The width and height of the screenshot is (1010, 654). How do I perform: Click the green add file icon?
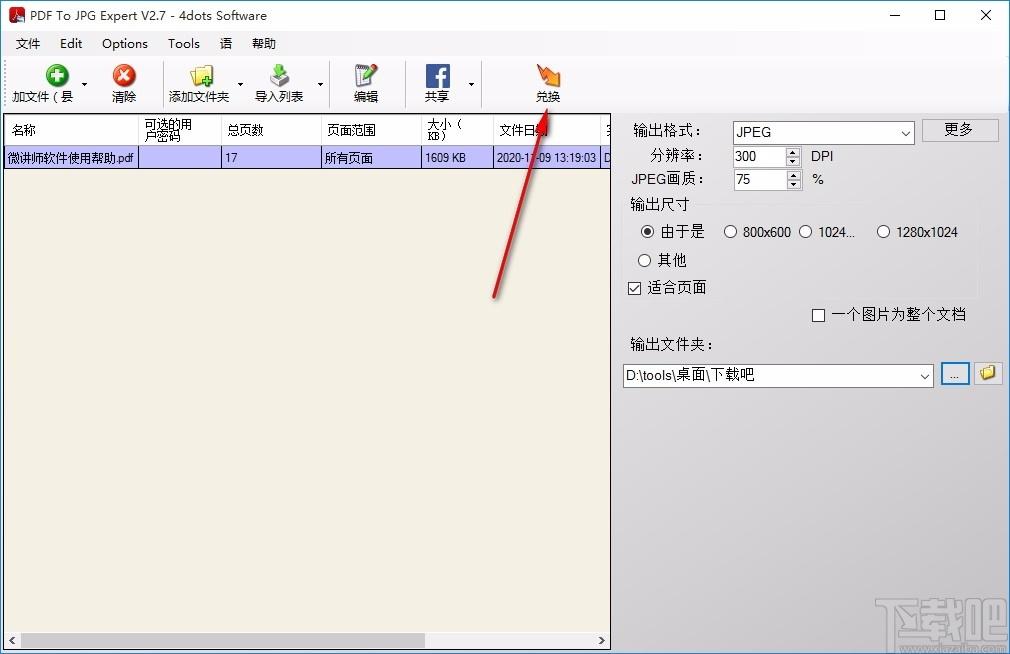click(57, 75)
